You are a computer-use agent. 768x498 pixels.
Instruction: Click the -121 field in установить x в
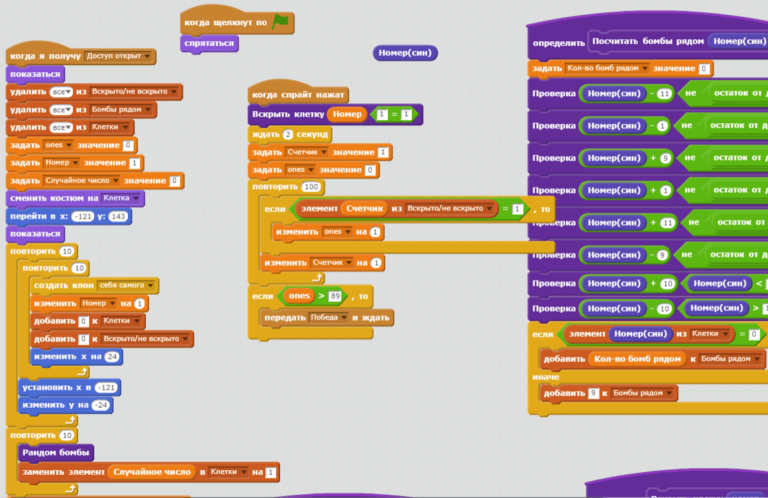click(106, 388)
